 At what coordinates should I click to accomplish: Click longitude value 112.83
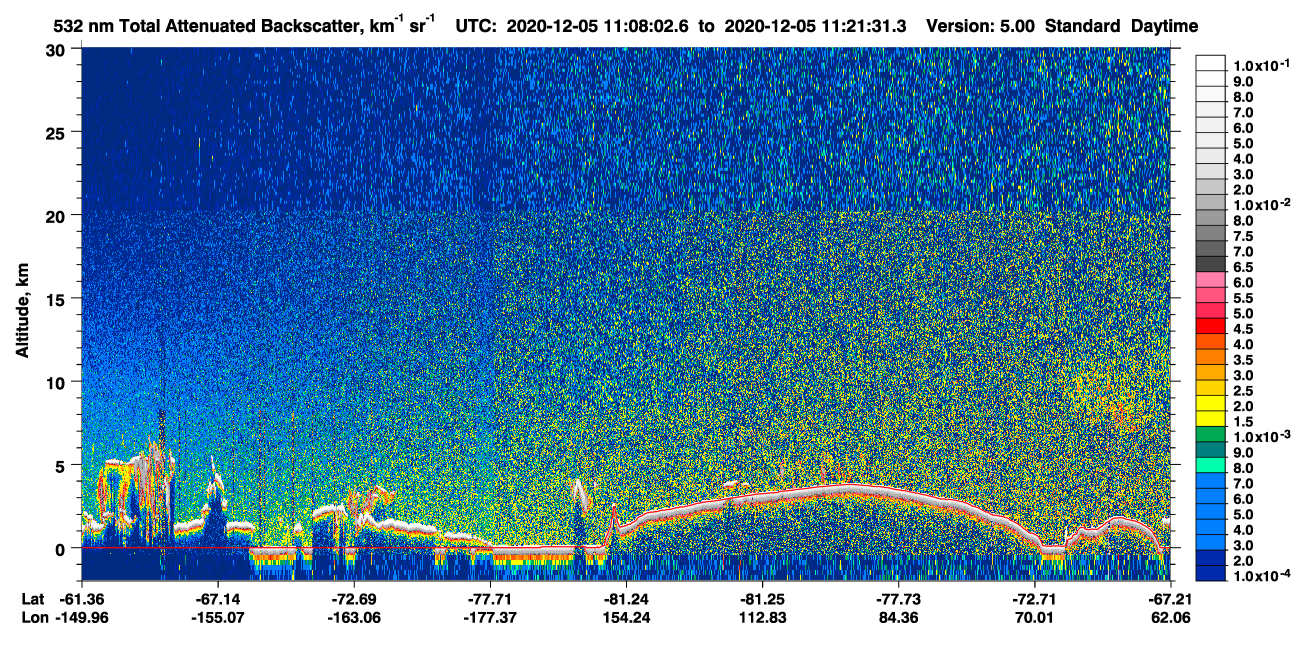762,617
